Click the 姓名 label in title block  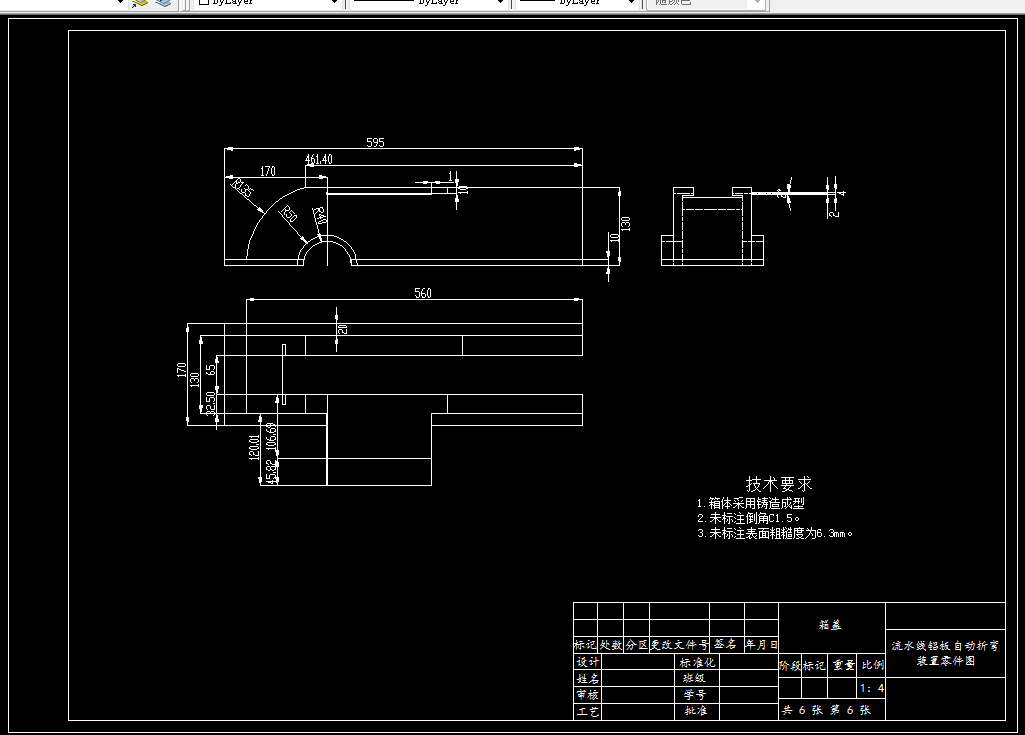[587, 679]
